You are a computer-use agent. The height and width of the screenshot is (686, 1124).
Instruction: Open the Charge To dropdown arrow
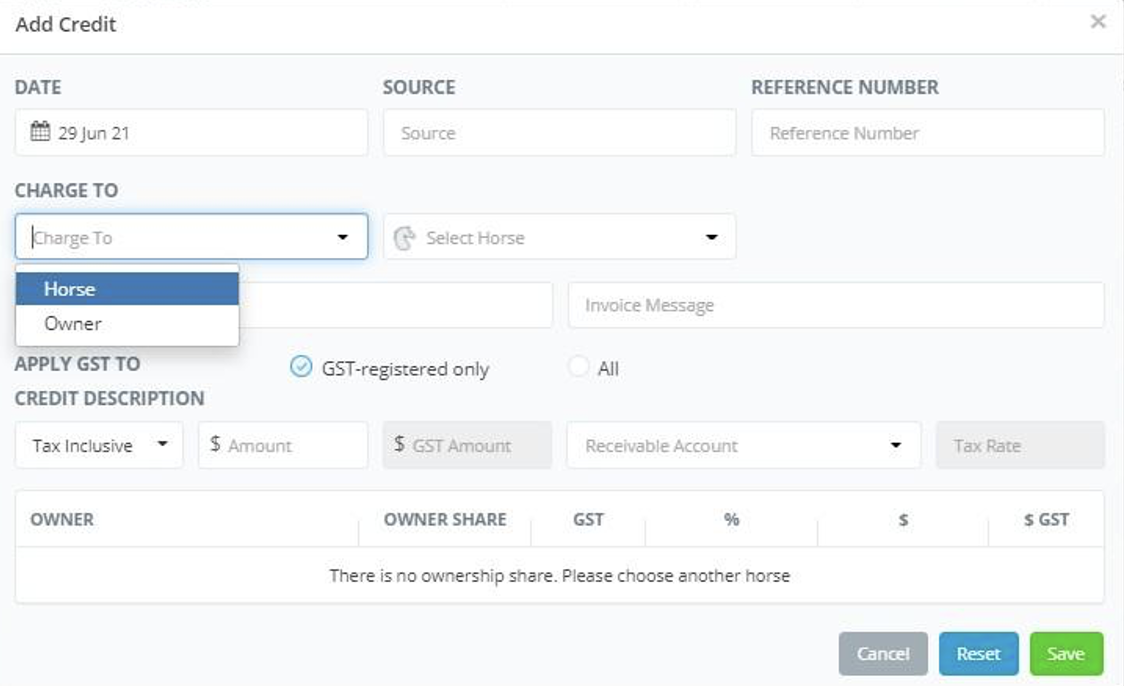(343, 238)
